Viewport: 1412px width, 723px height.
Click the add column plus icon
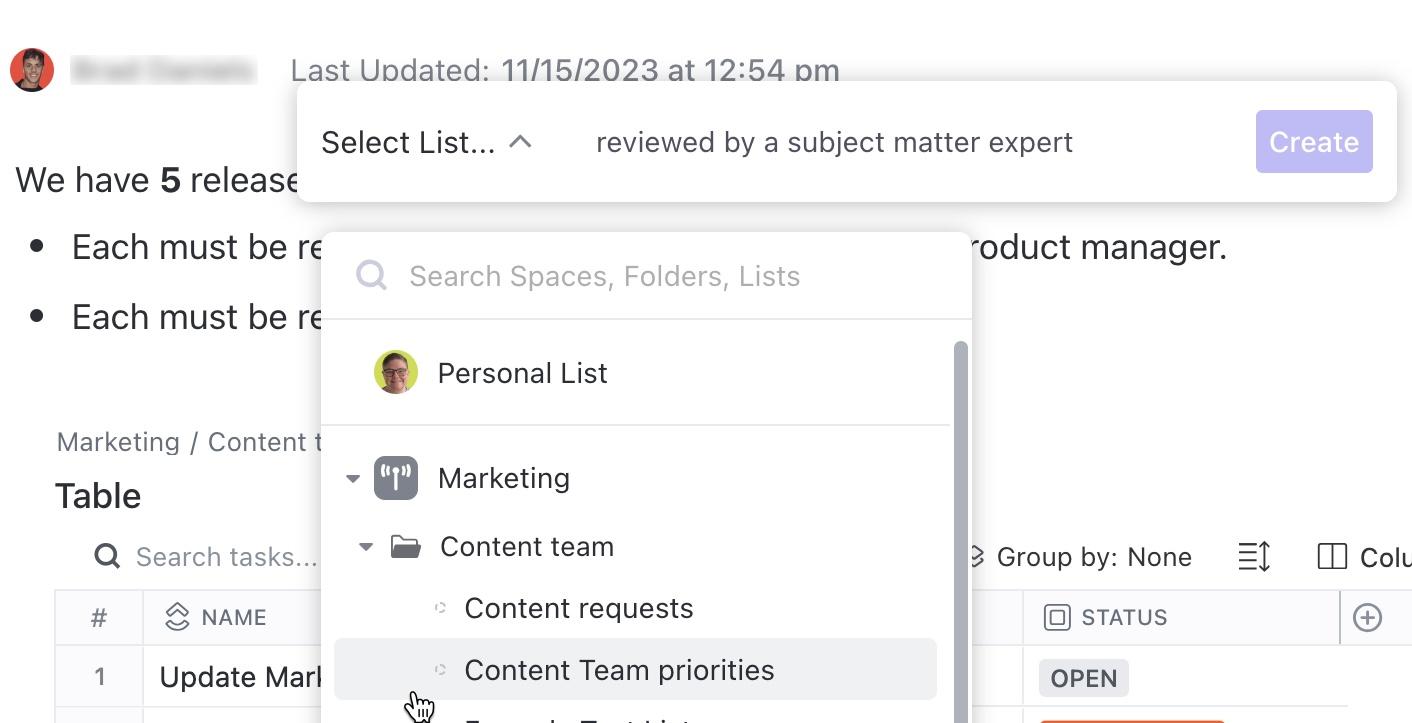point(1367,618)
